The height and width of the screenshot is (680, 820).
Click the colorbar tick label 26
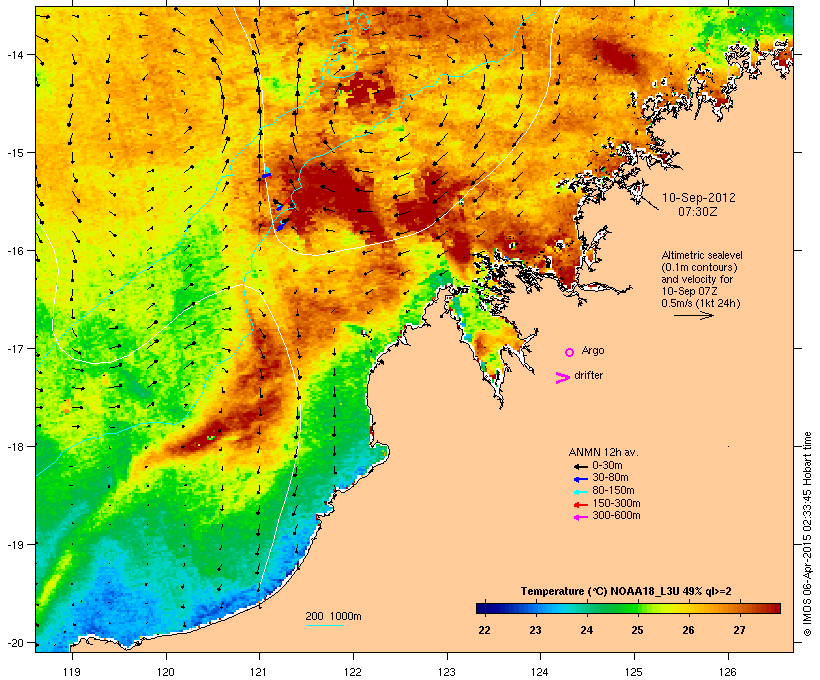(688, 630)
